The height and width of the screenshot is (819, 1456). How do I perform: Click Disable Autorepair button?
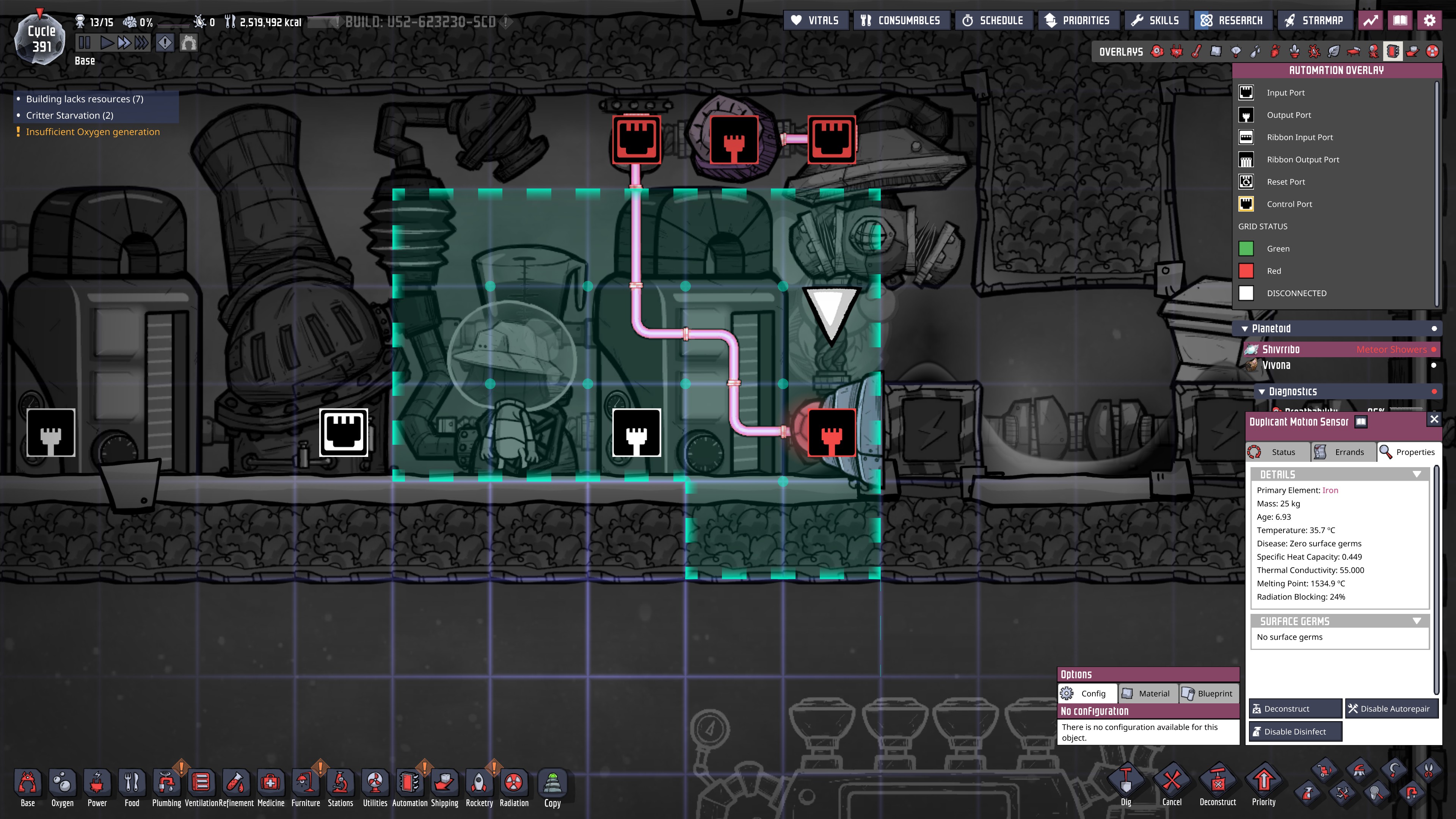(x=1392, y=709)
